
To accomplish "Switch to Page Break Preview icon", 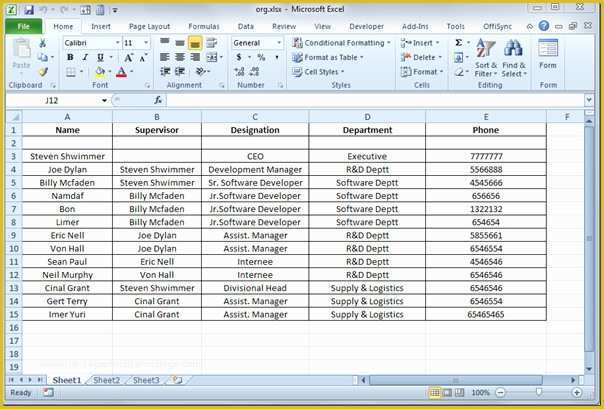I will pyautogui.click(x=460, y=392).
